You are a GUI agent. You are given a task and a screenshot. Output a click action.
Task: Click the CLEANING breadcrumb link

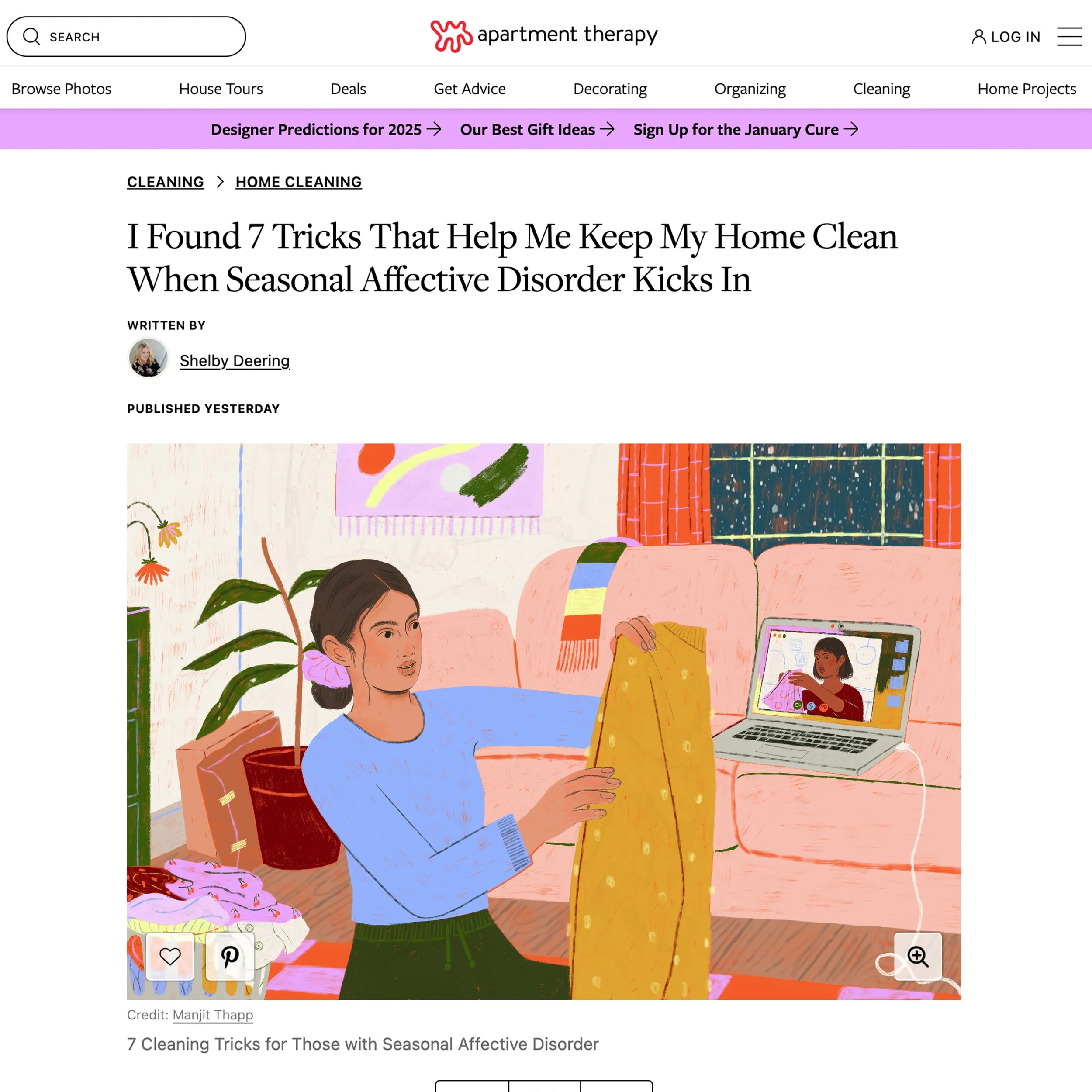point(166,182)
